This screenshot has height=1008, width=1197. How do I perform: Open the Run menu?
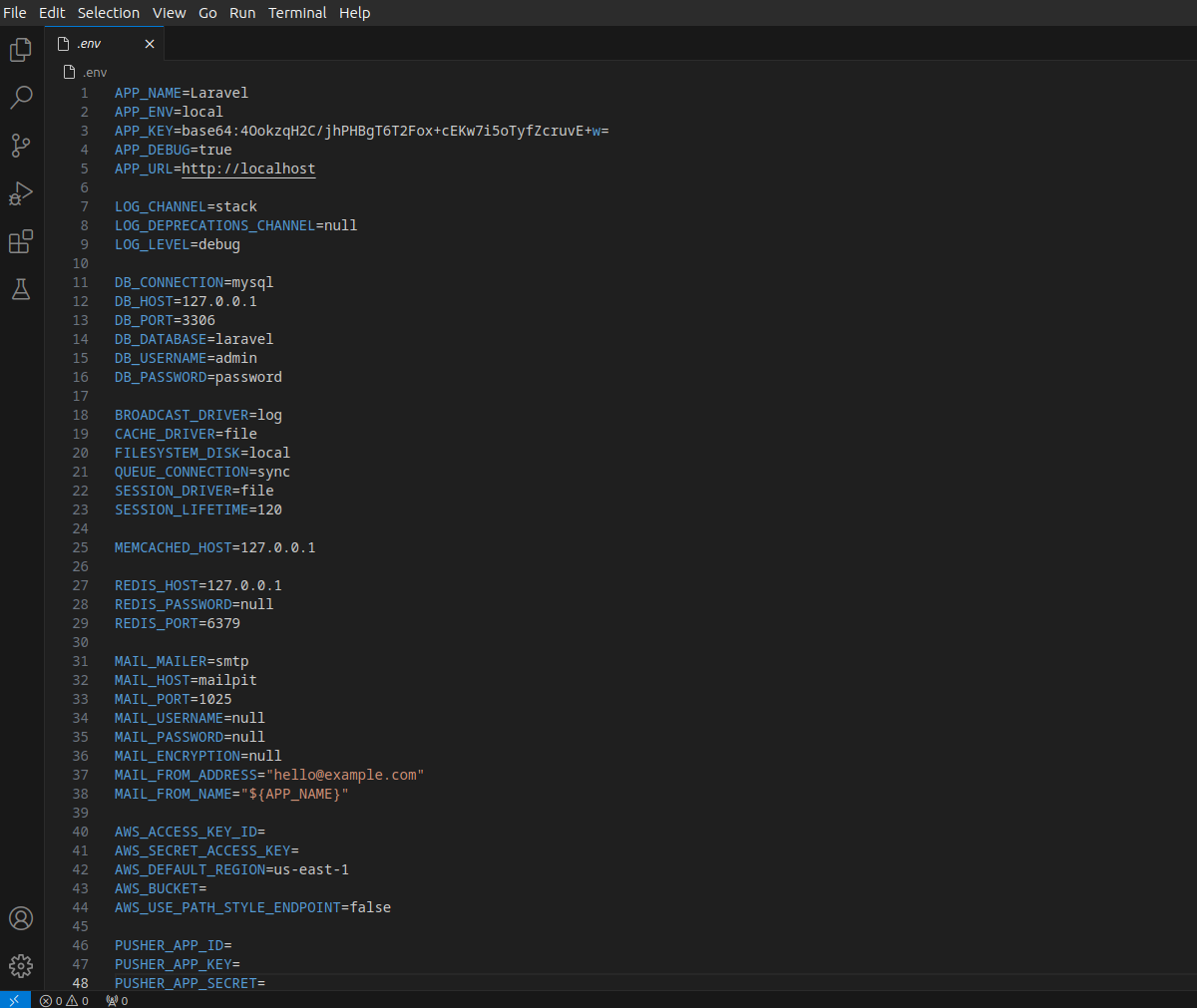[241, 12]
